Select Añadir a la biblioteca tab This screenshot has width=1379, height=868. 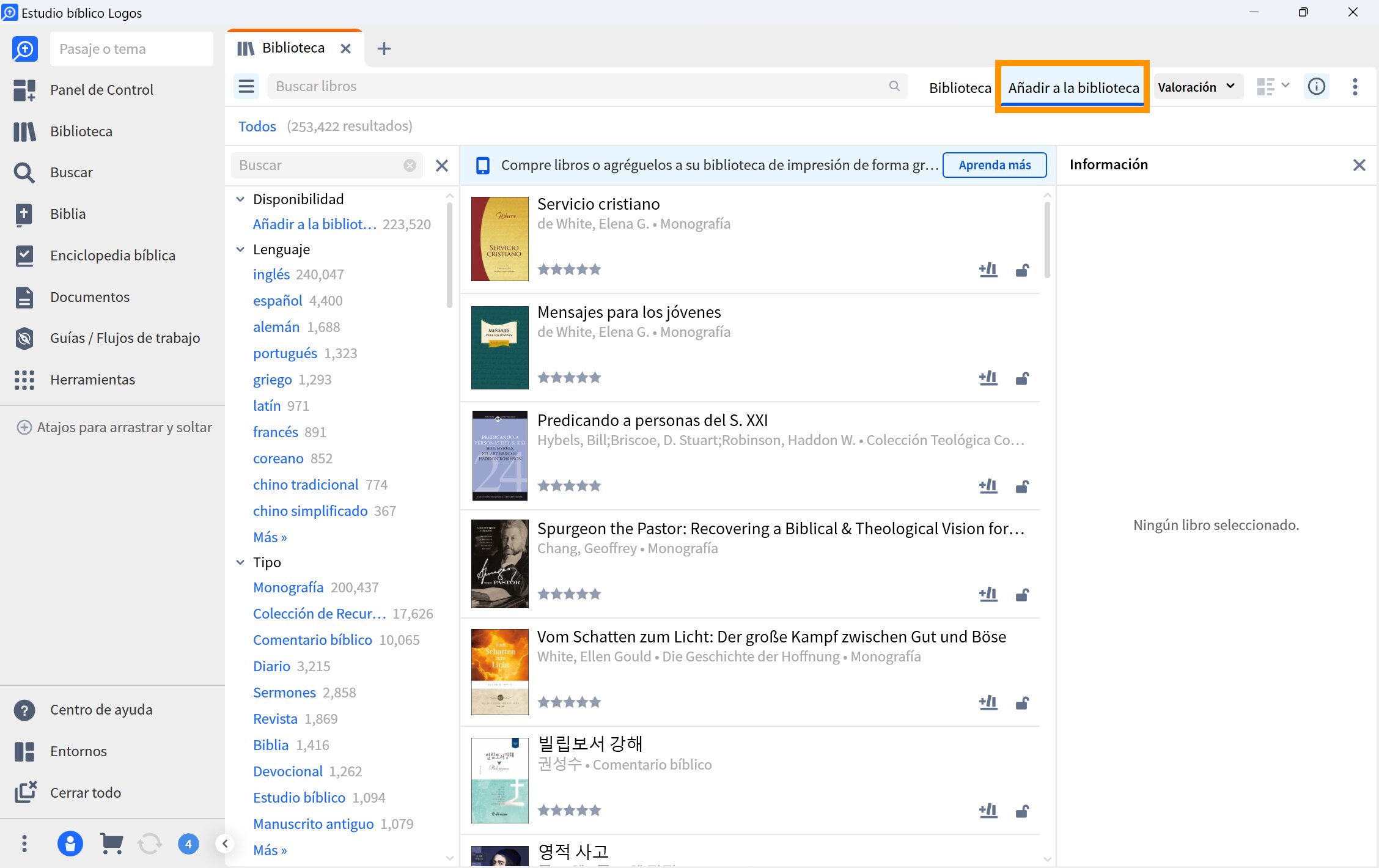[x=1073, y=87]
